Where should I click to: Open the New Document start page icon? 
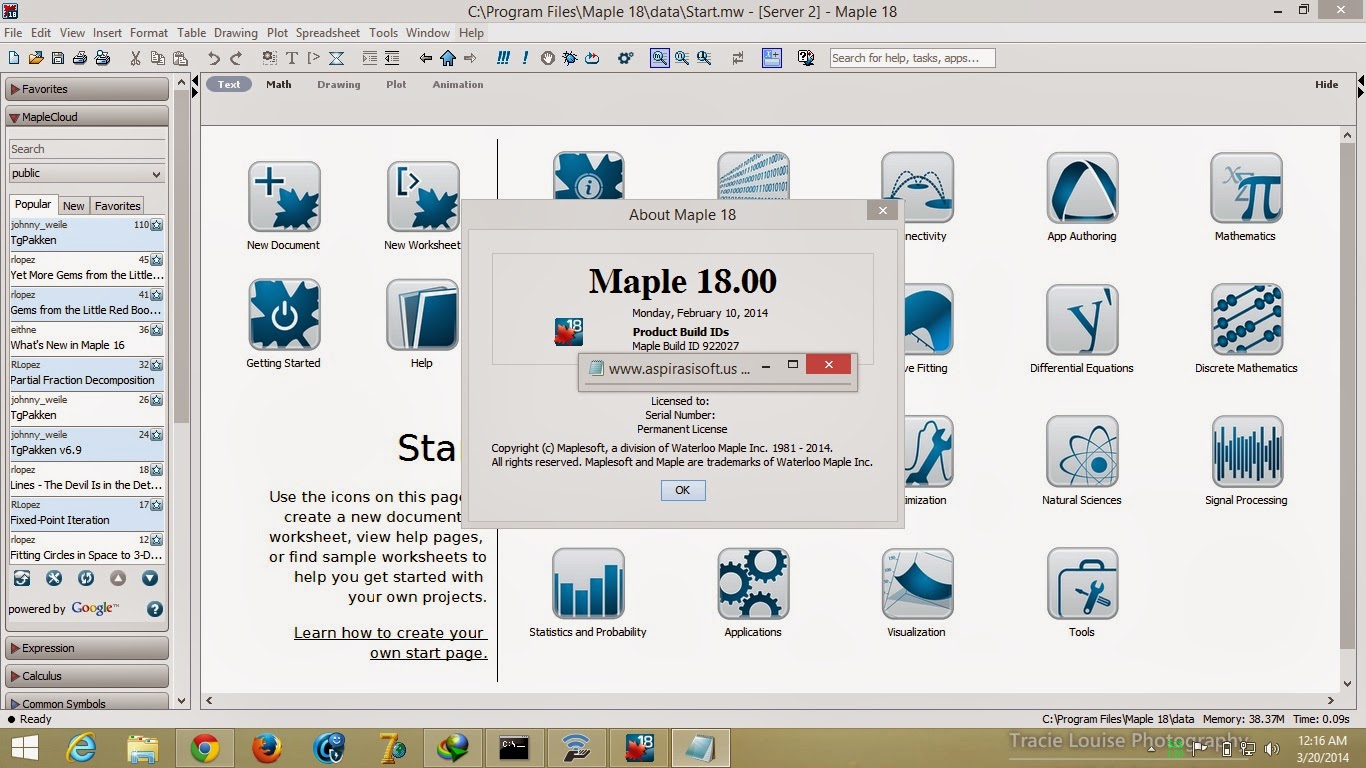click(283, 197)
